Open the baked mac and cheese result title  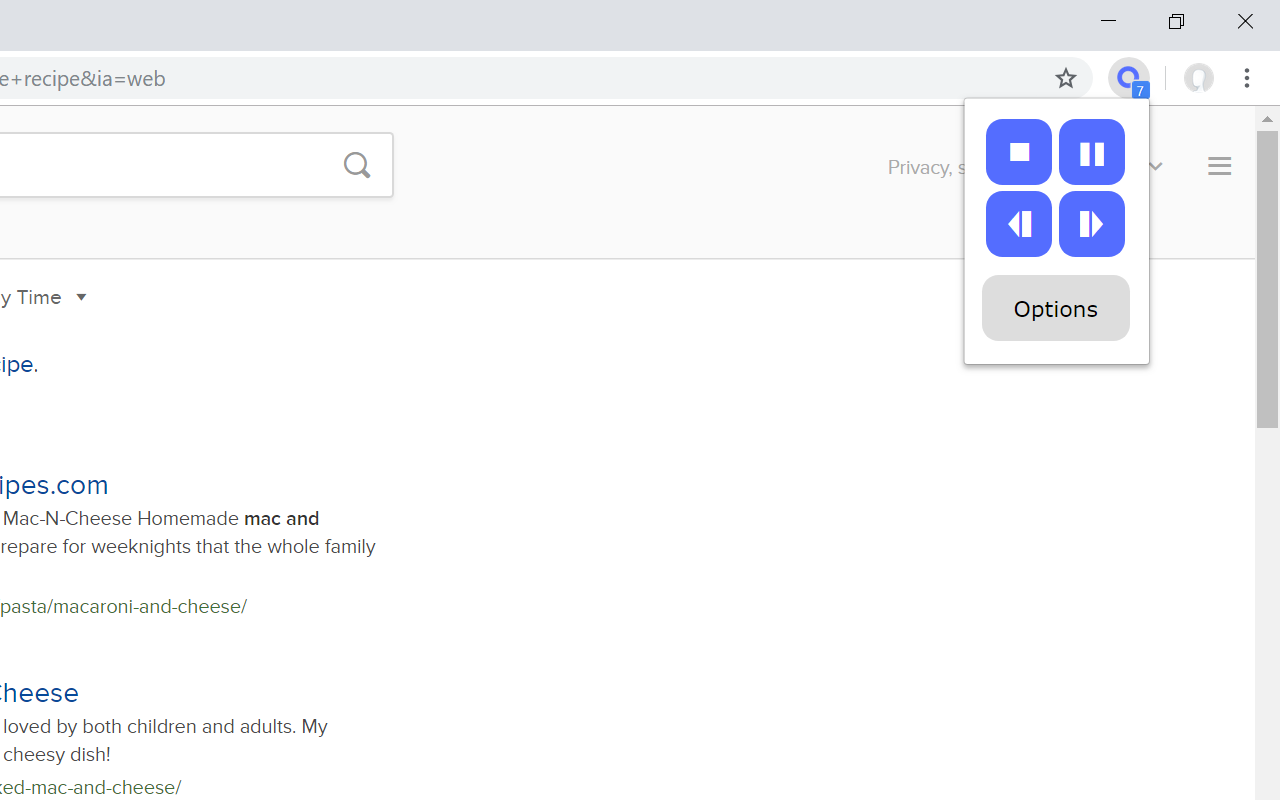(39, 693)
